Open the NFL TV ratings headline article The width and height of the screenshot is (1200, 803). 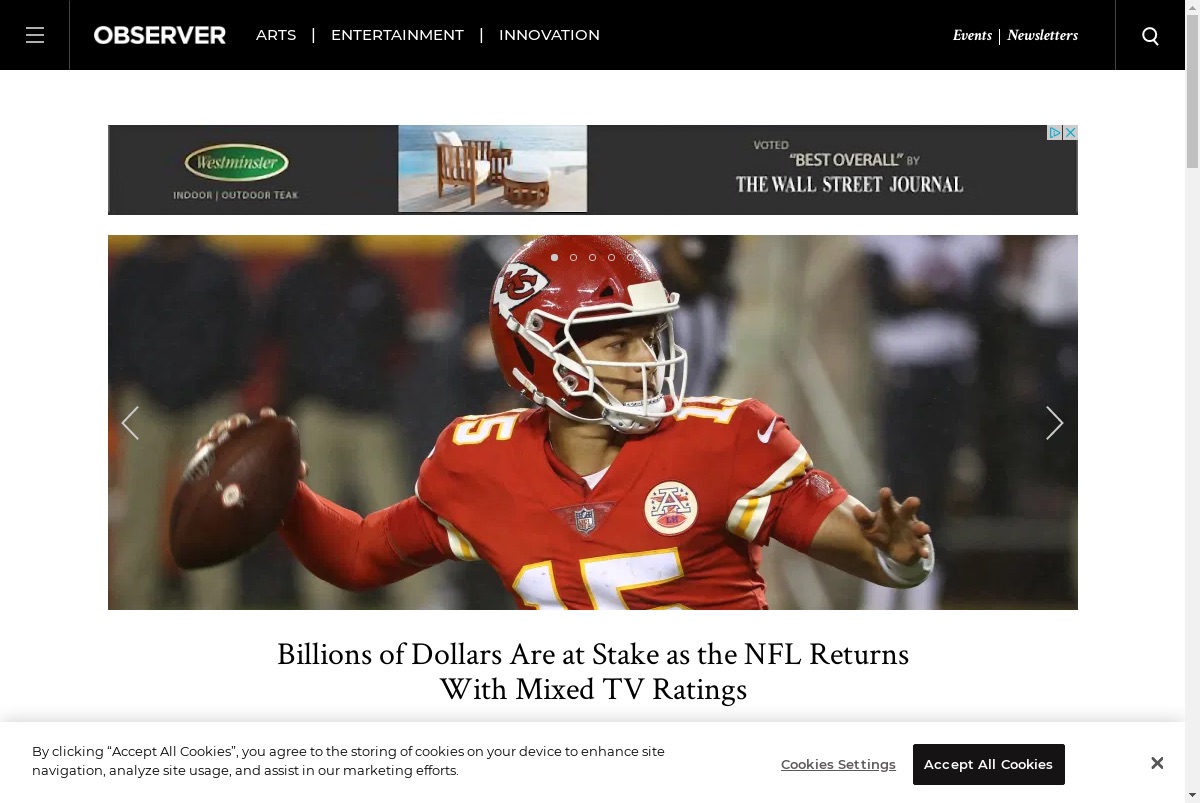click(593, 672)
